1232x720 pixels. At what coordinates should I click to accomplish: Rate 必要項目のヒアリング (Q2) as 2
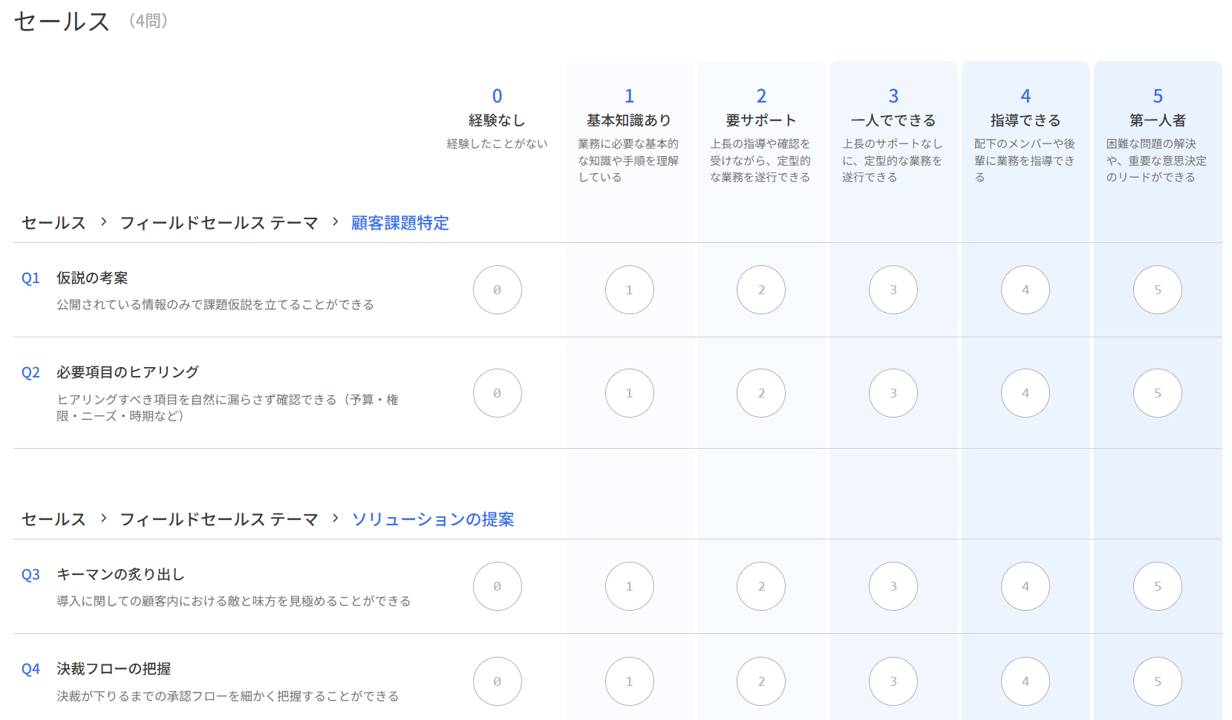tap(761, 392)
